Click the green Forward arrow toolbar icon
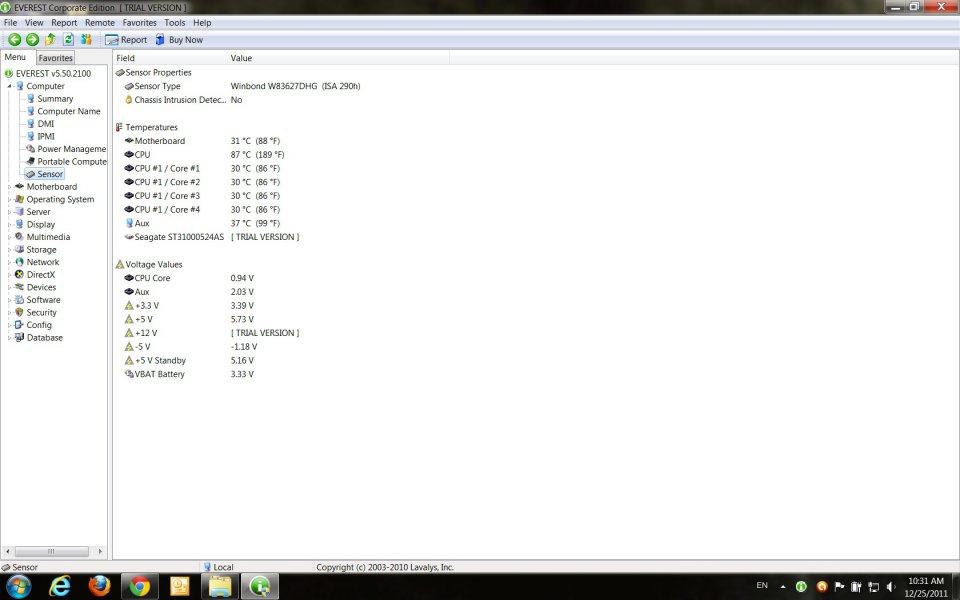The image size is (960, 600). [32, 40]
